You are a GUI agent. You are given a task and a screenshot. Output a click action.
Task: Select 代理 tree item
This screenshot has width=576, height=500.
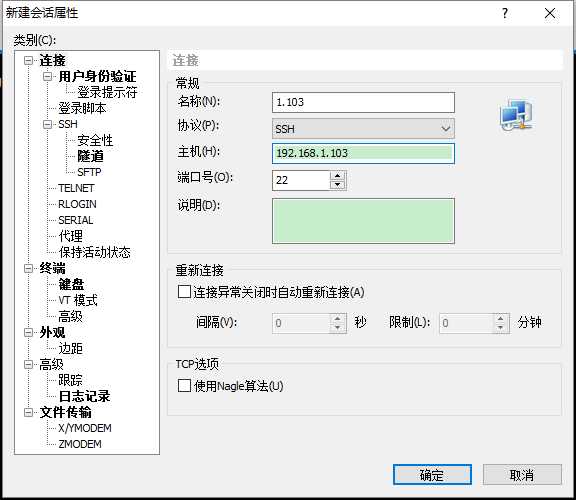pyautogui.click(x=71, y=236)
